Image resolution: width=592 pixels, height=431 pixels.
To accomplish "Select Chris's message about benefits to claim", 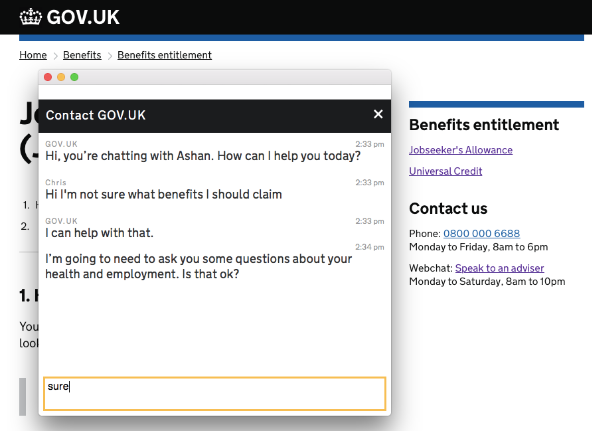I will click(x=163, y=194).
